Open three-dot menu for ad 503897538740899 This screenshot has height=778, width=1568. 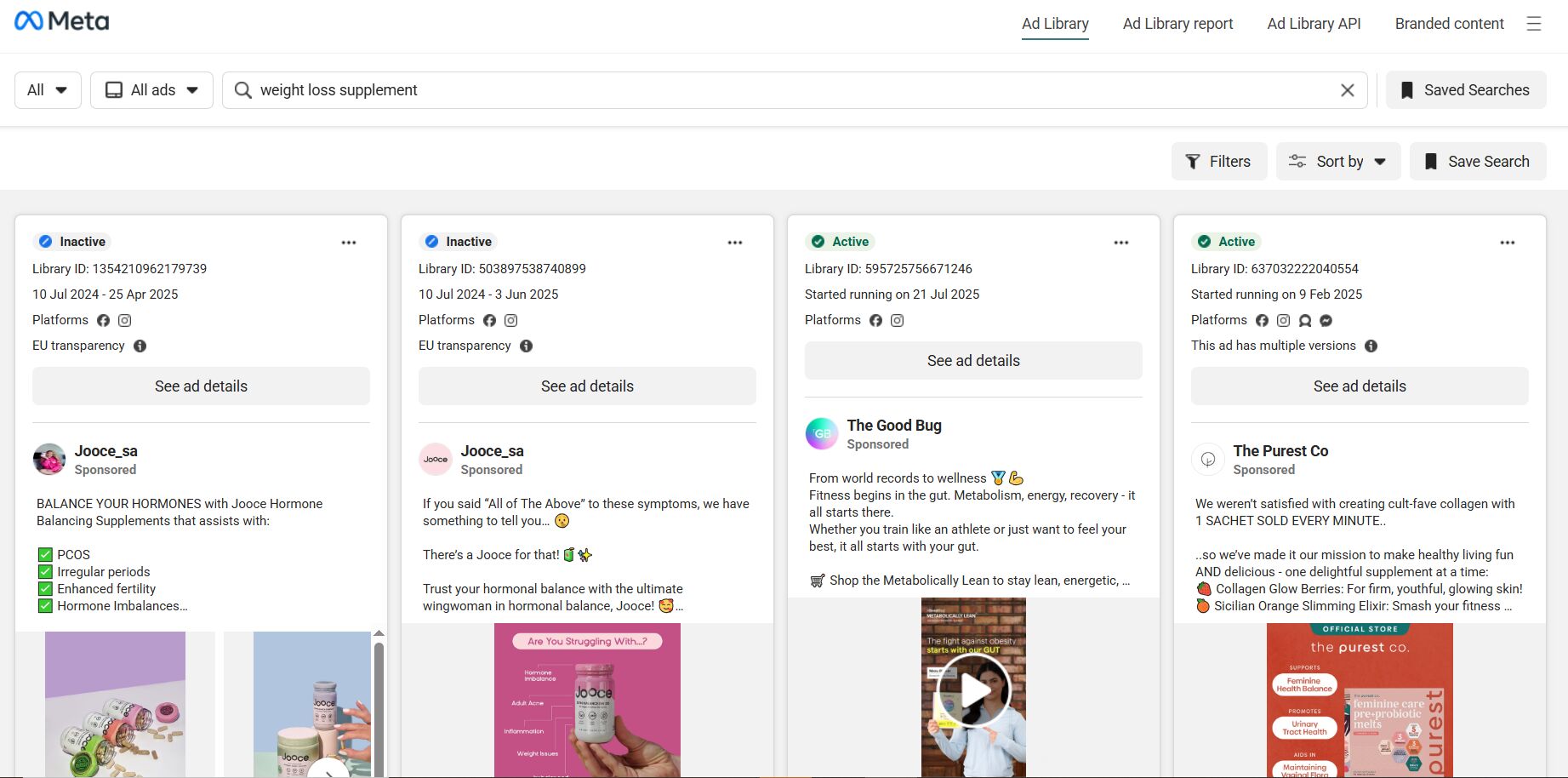point(735,243)
